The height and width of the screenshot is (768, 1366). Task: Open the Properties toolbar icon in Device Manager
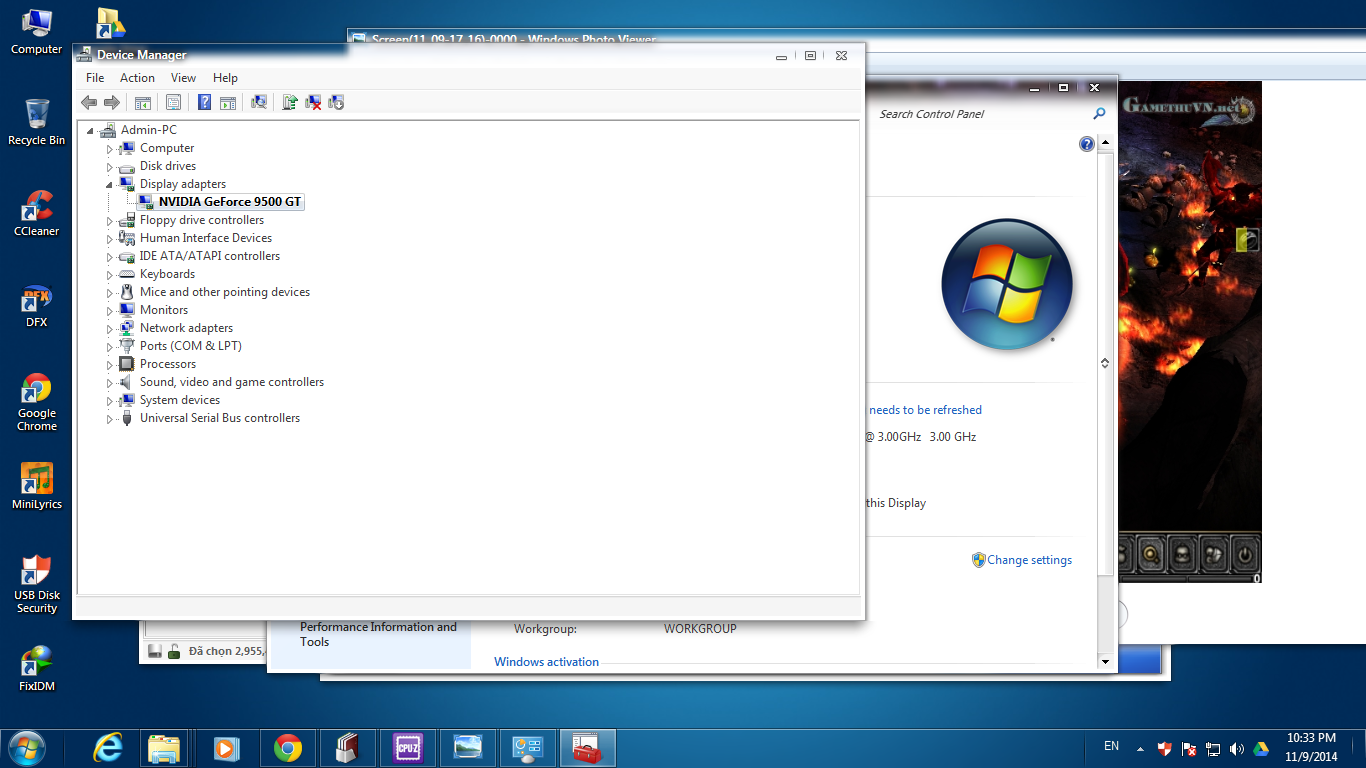(x=173, y=102)
